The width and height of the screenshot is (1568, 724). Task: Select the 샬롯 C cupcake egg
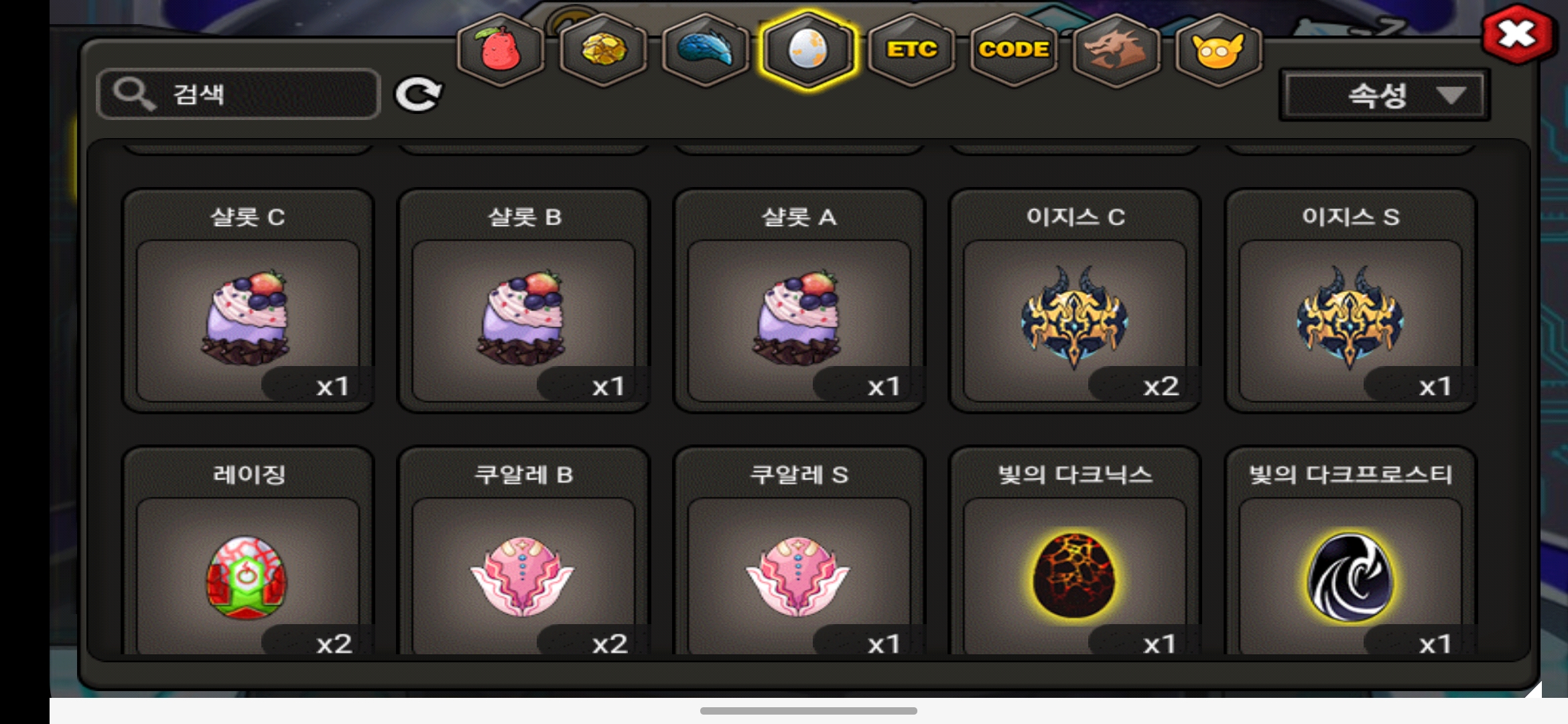tap(248, 300)
